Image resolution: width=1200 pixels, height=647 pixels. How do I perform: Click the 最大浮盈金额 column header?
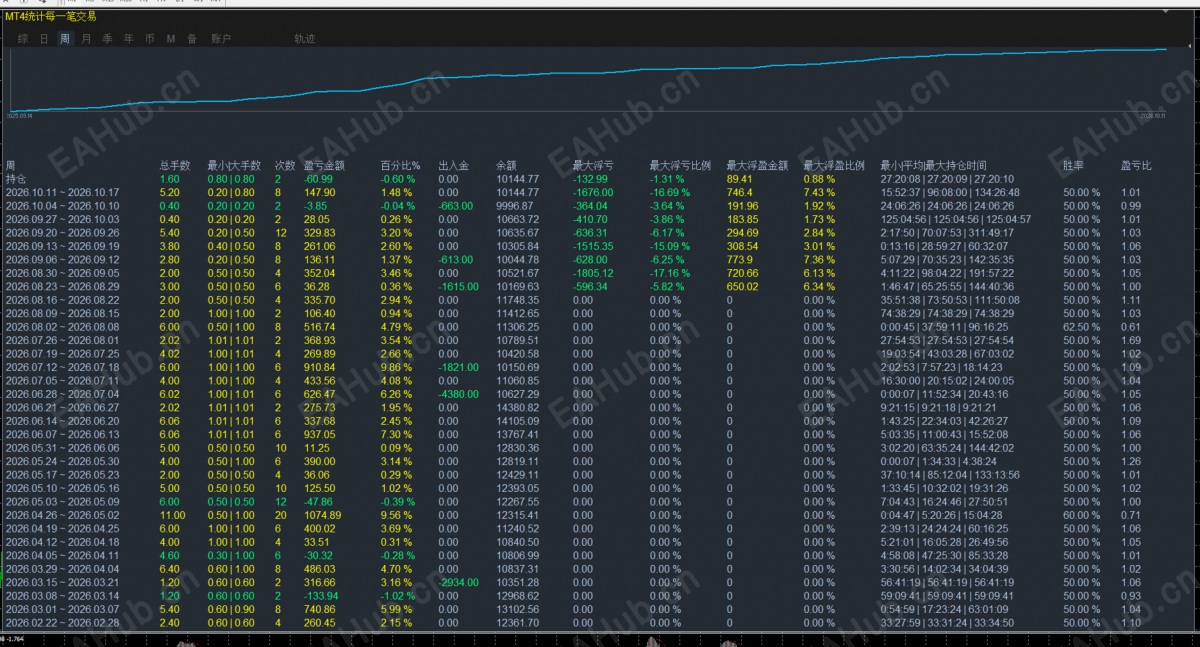757,165
